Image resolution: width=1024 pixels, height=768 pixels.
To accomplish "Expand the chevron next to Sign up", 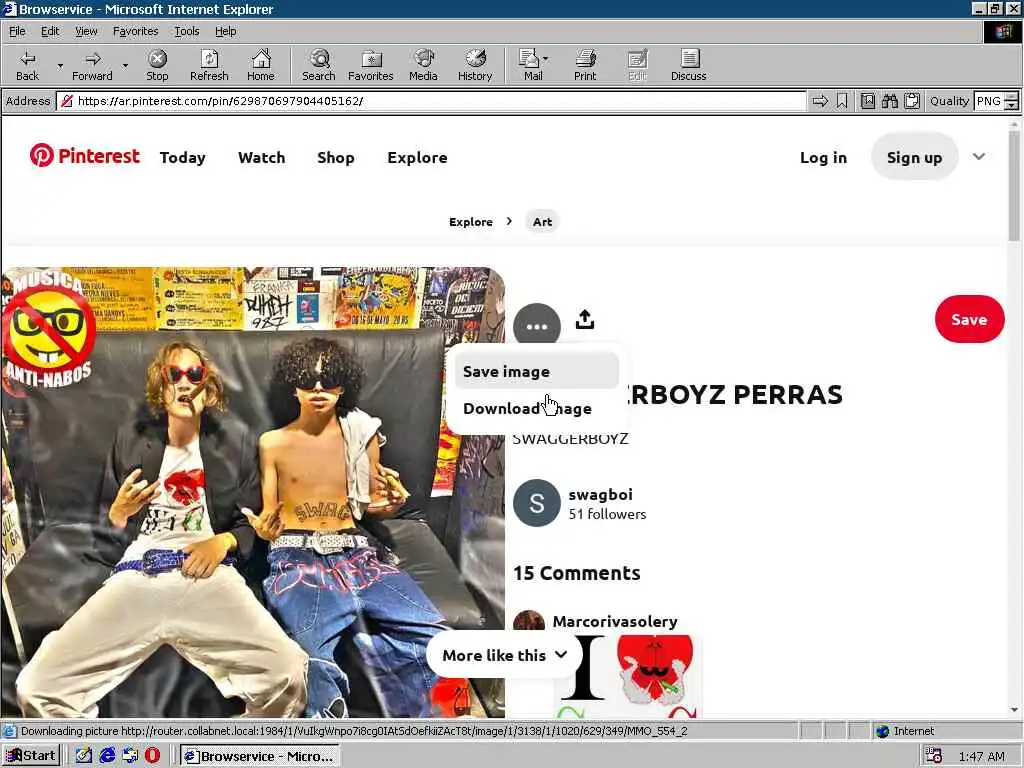I will (x=978, y=157).
